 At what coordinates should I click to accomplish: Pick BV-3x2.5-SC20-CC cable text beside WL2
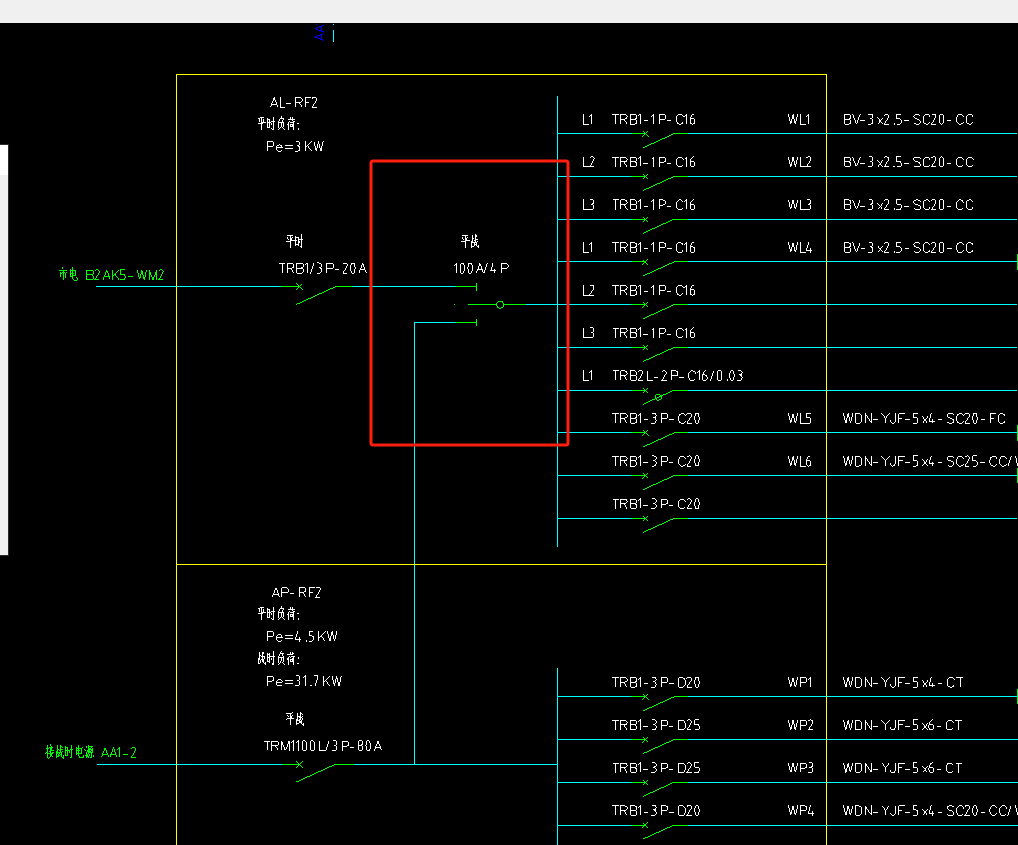908,162
